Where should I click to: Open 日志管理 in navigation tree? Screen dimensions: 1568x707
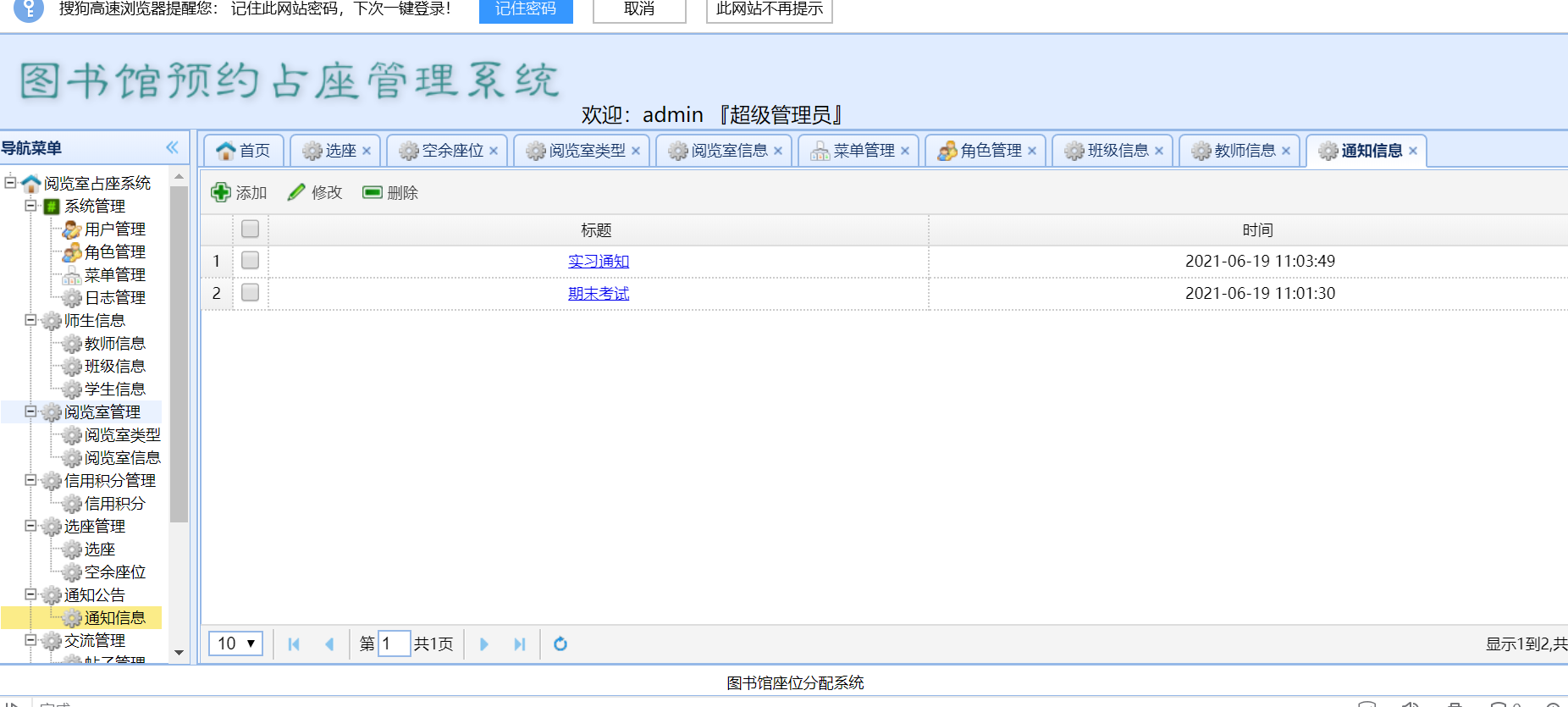pos(114,298)
